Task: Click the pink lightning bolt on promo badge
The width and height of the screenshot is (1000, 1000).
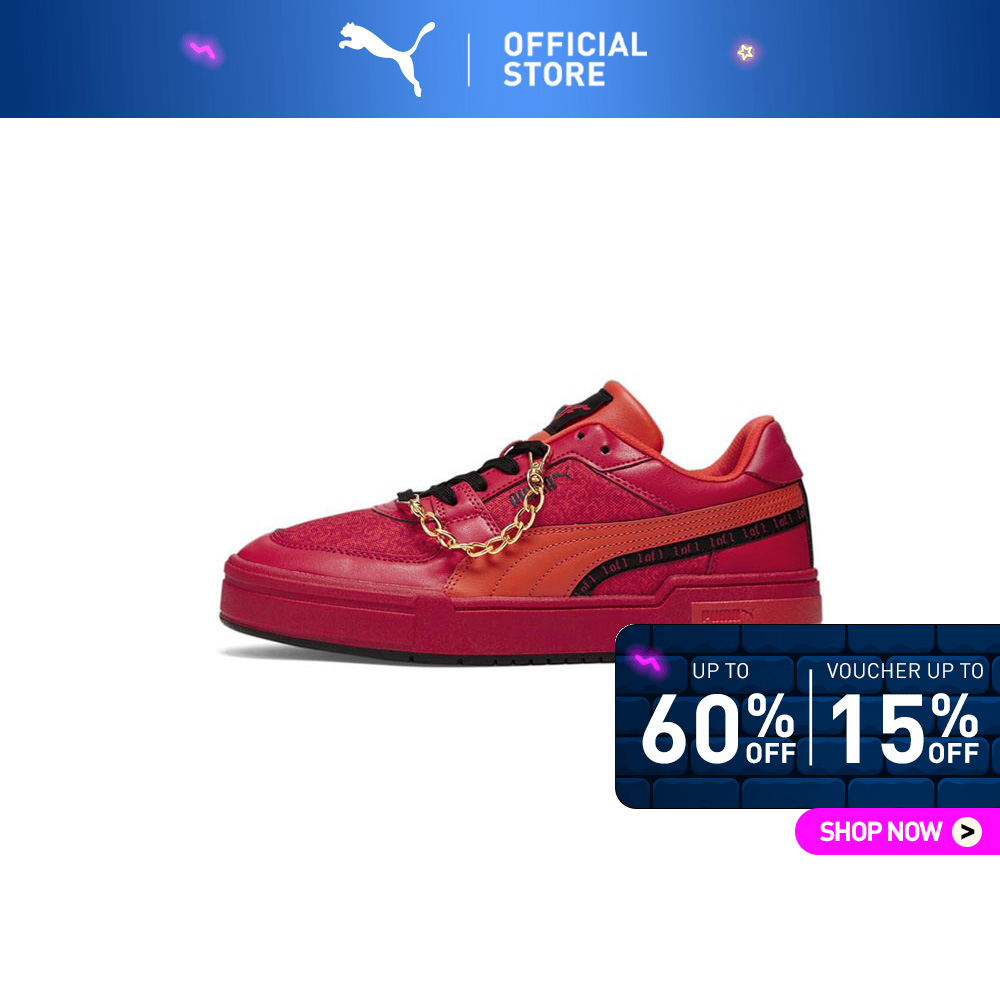Action: click(x=647, y=663)
